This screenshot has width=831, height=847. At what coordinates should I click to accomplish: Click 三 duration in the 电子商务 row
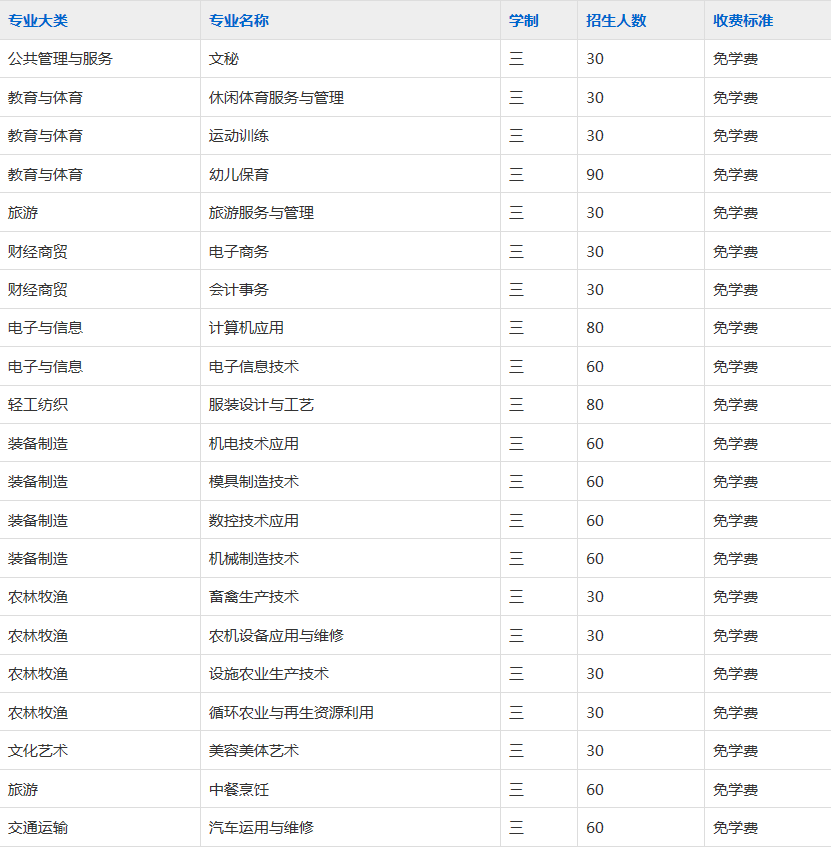(x=516, y=252)
